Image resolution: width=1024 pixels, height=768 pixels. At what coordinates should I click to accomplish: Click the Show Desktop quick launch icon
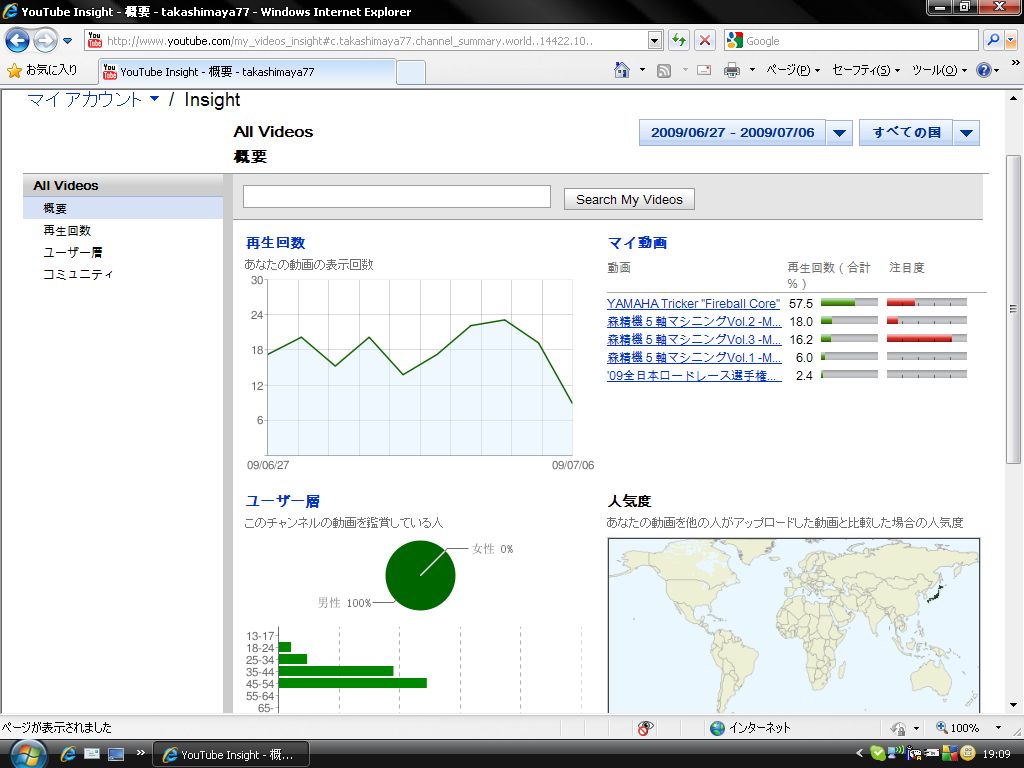(x=116, y=754)
